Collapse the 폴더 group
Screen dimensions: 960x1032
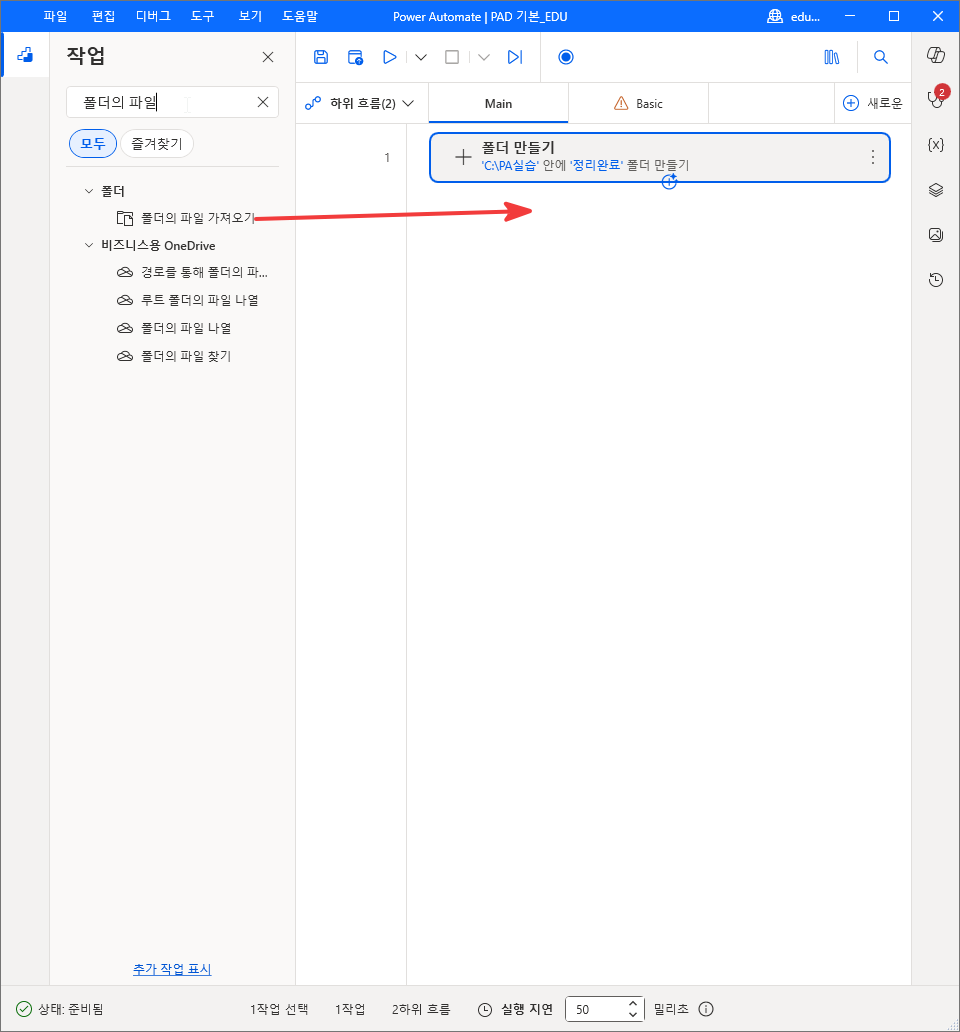pos(89,191)
